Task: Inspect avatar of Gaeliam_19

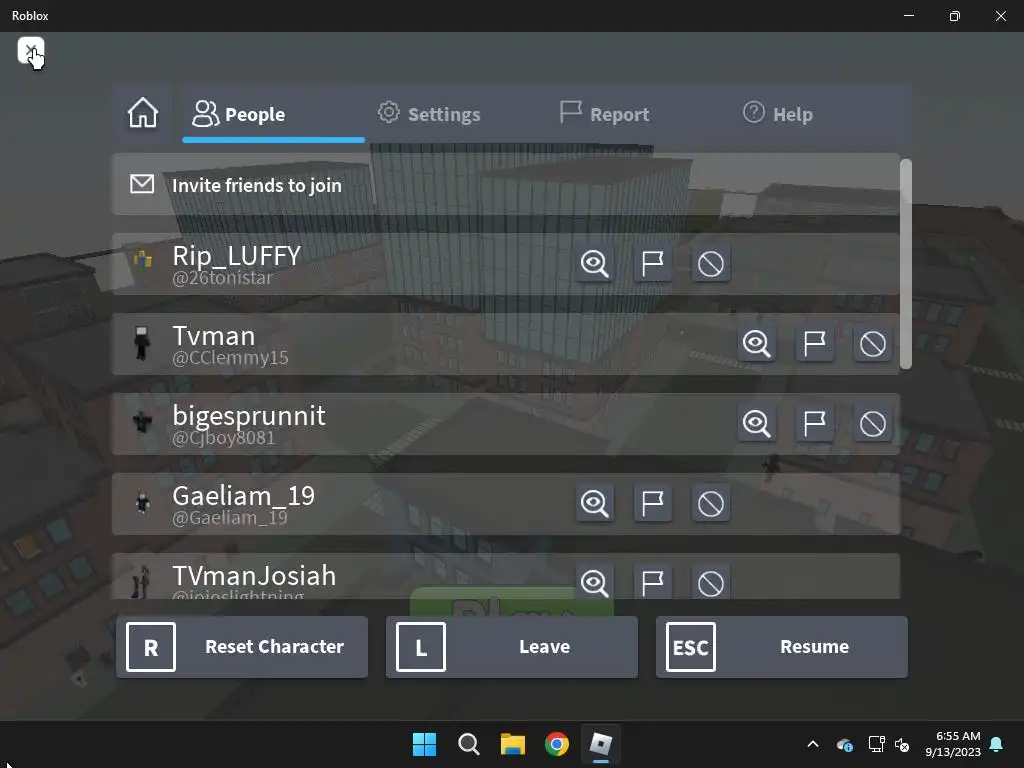Action: coord(594,504)
